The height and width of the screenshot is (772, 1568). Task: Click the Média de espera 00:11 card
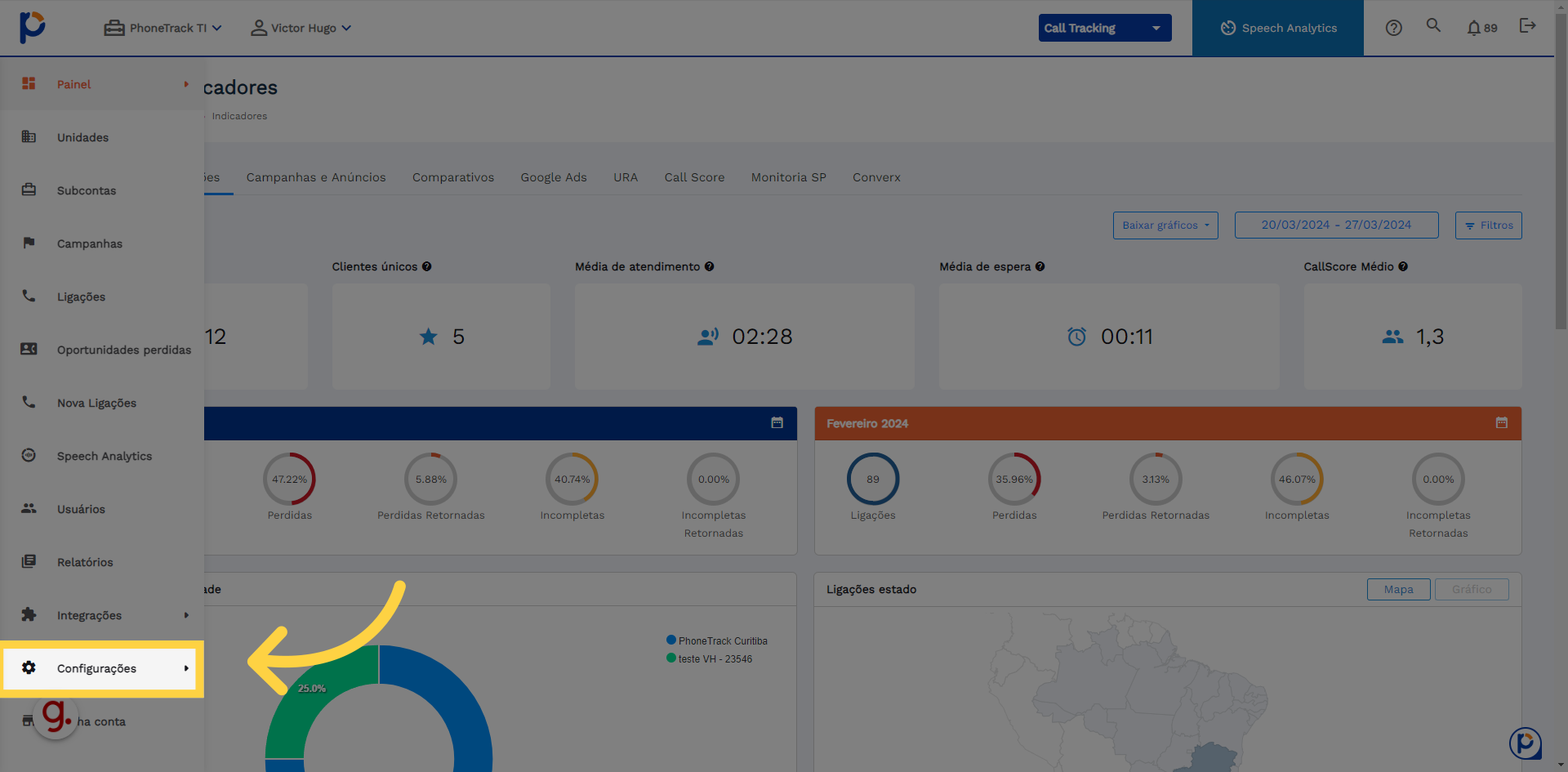tap(1109, 337)
